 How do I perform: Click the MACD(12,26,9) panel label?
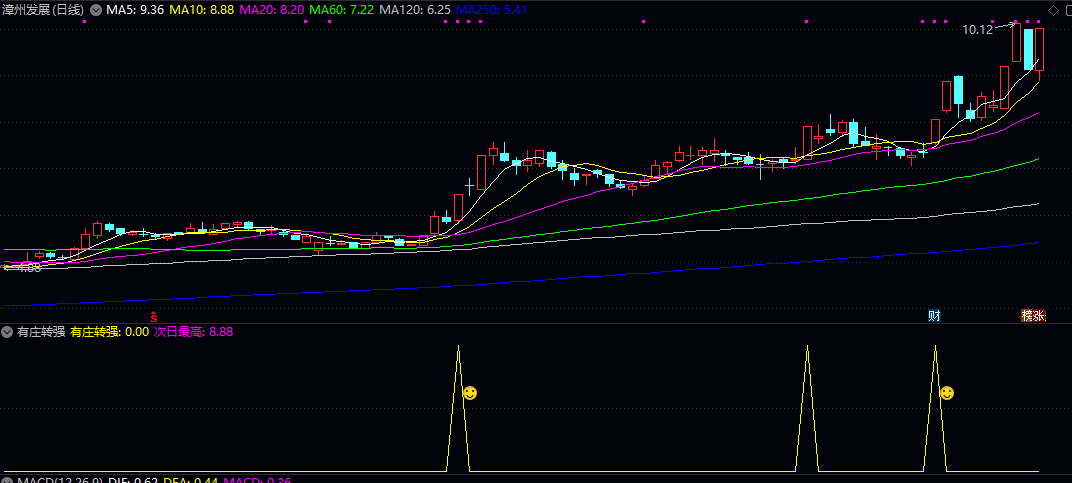tap(59, 480)
